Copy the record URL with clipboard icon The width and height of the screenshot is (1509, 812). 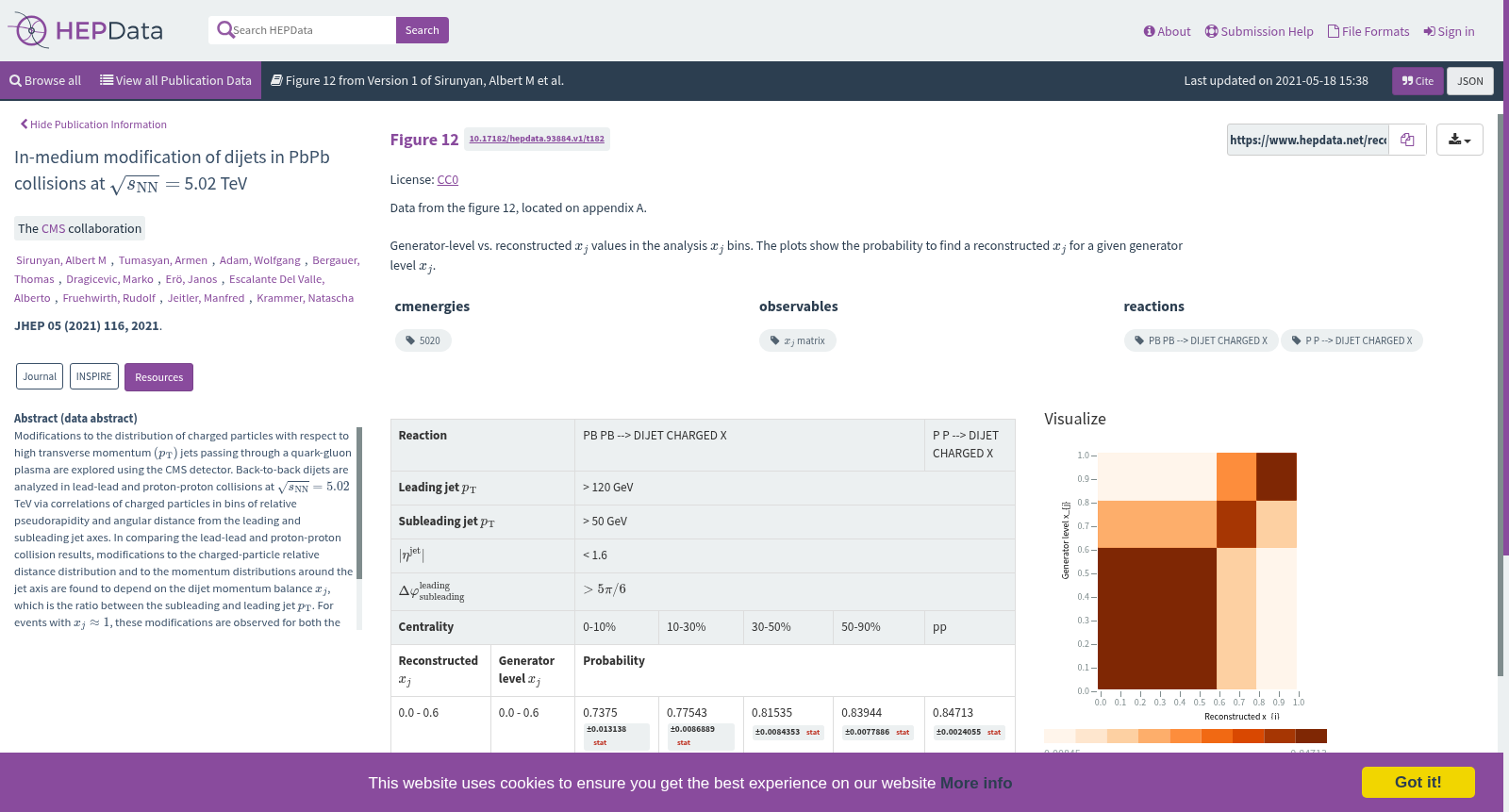point(1407,140)
